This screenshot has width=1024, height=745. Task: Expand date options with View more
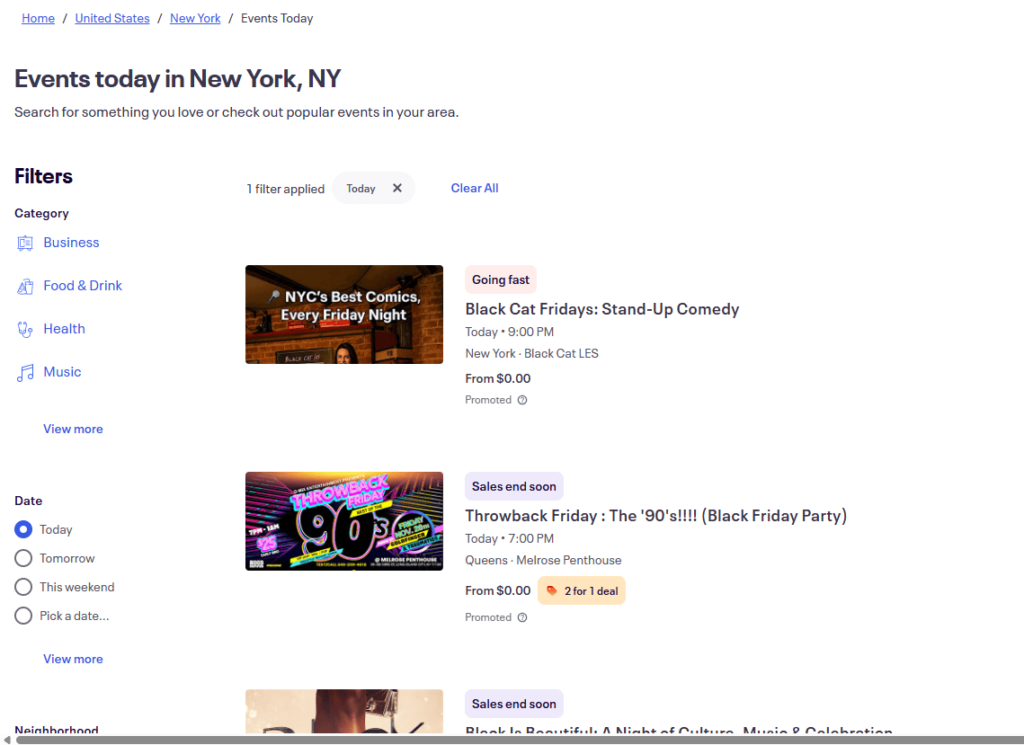pos(73,659)
